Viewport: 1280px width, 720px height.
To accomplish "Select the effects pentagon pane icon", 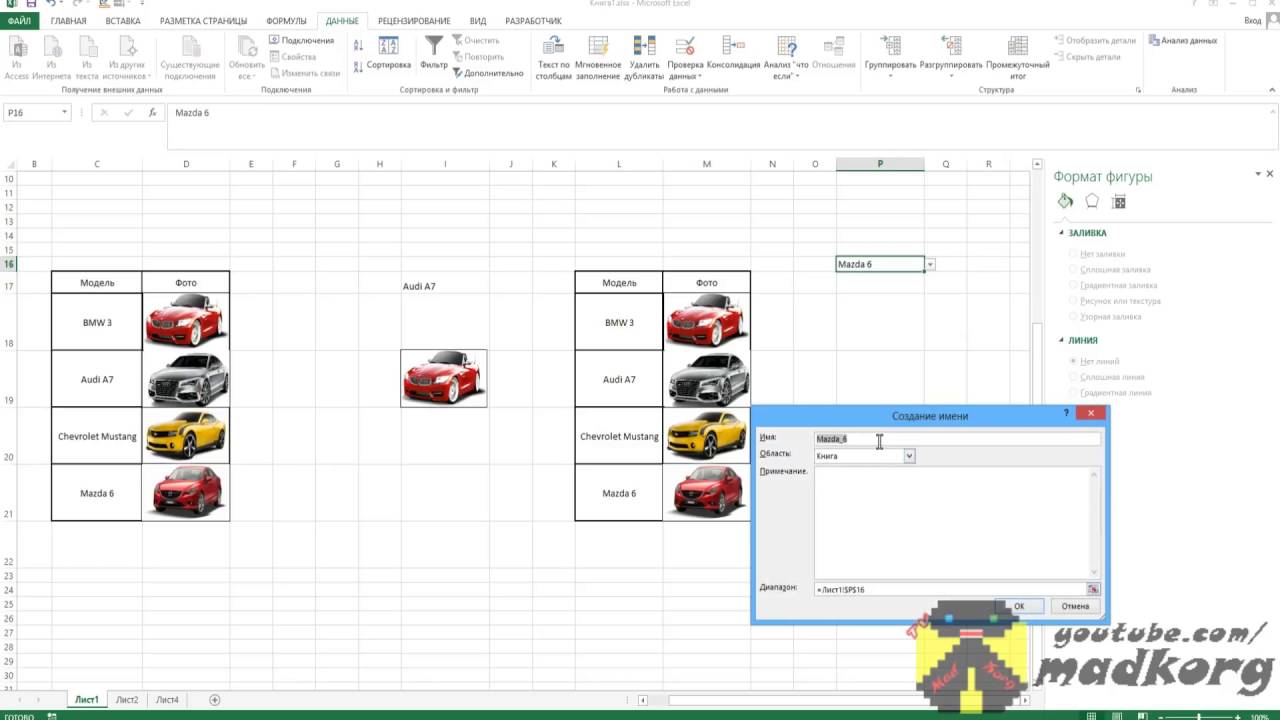I will [x=1092, y=201].
